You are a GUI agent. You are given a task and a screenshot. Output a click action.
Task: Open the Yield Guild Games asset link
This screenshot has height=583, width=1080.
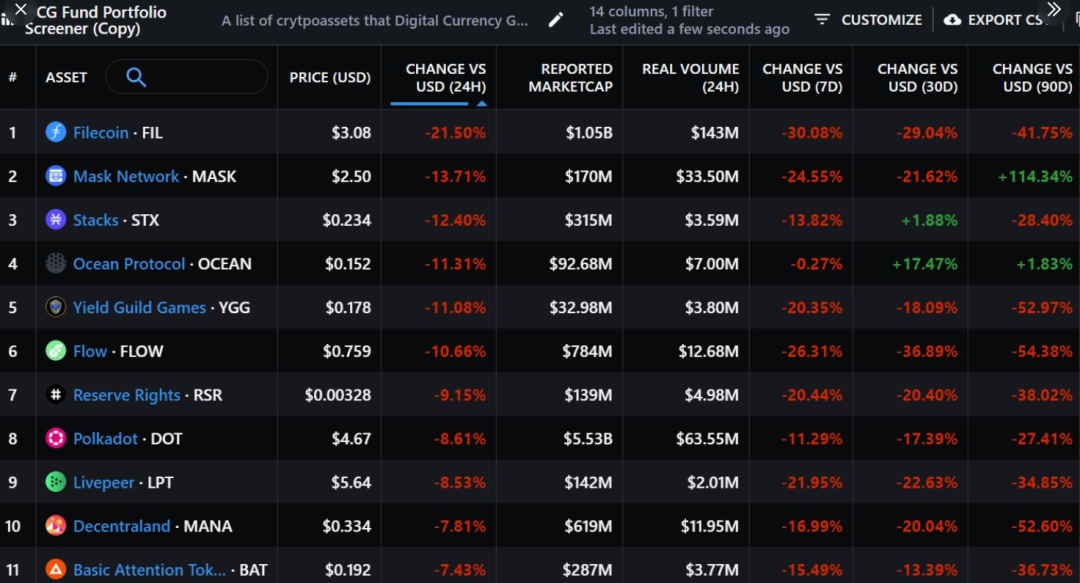(x=139, y=307)
